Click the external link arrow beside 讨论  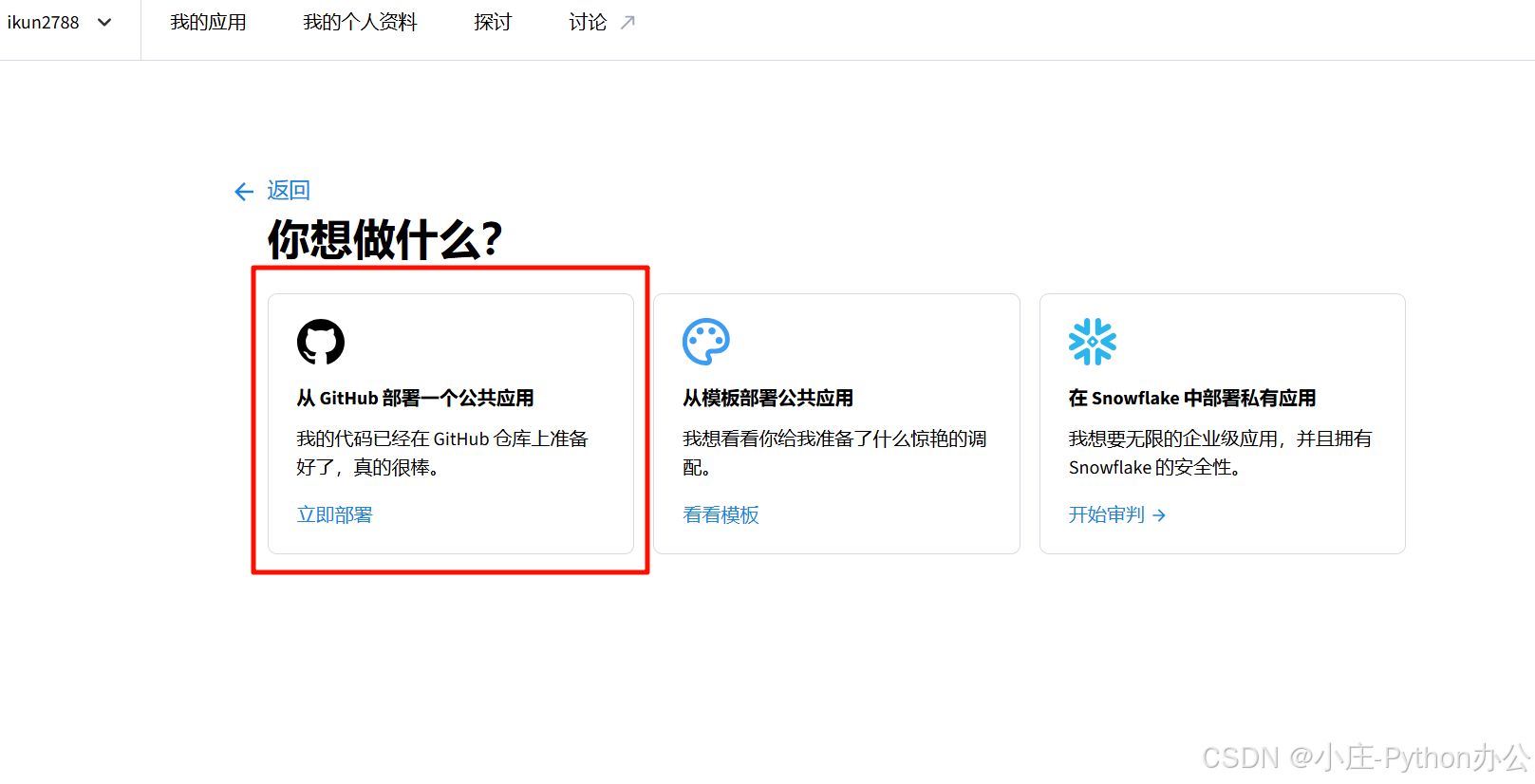pos(627,22)
